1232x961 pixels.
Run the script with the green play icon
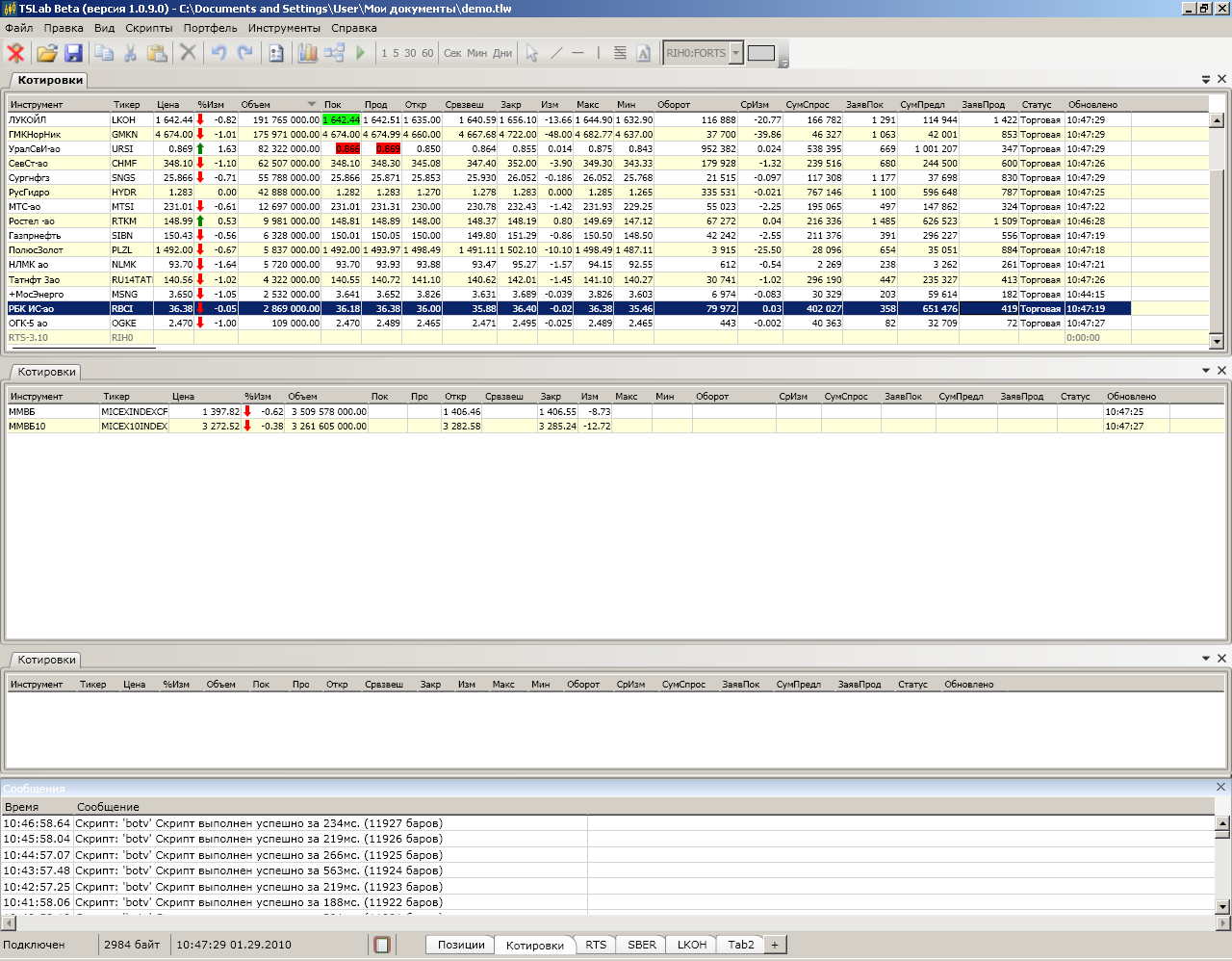pyautogui.click(x=361, y=53)
